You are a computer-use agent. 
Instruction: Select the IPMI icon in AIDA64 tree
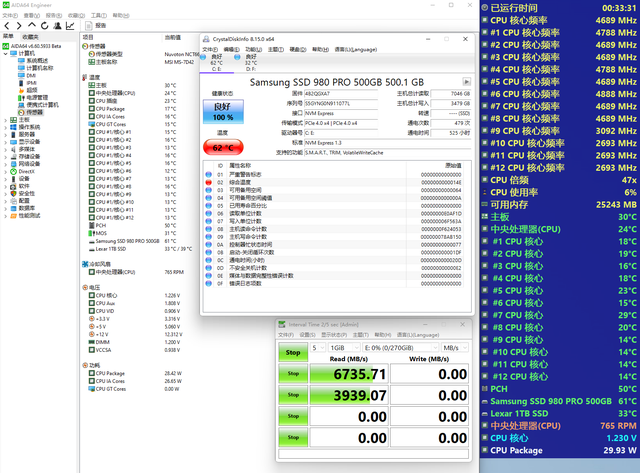pos(22,83)
